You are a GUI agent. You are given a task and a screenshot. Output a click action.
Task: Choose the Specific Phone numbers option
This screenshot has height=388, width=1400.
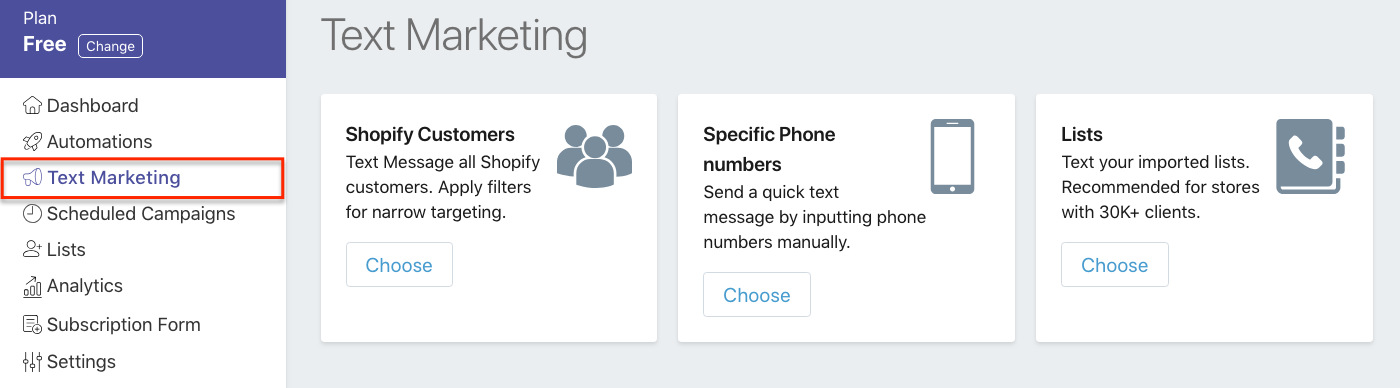click(x=757, y=295)
